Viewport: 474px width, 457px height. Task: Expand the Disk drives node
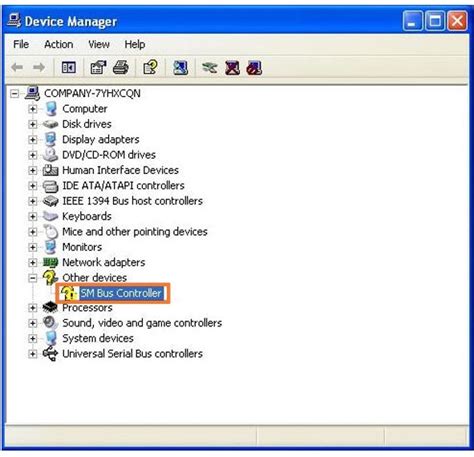tap(32, 124)
